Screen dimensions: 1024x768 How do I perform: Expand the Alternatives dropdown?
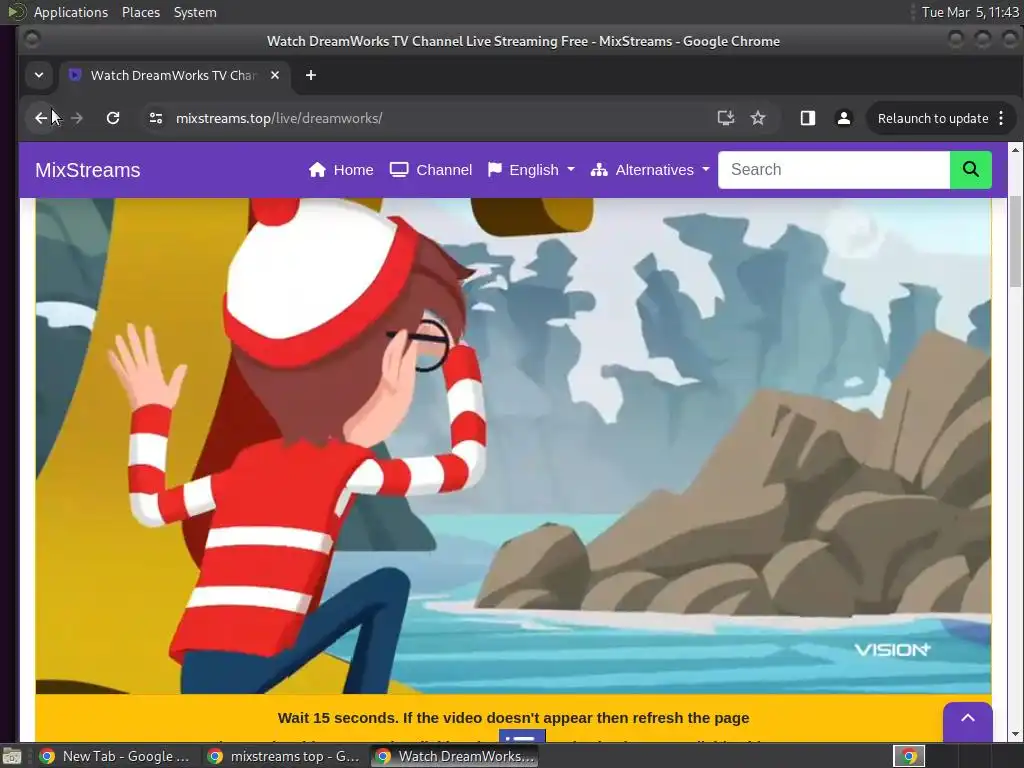point(650,170)
